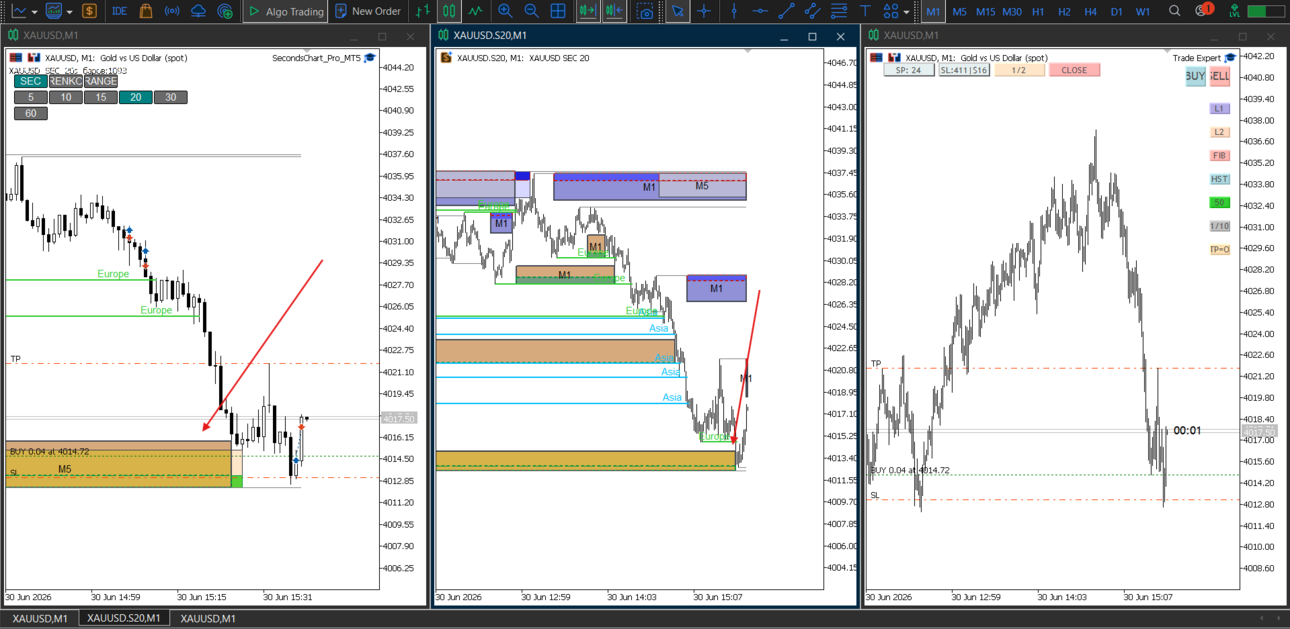
Task: Select the M15 timeframe
Action: point(985,11)
